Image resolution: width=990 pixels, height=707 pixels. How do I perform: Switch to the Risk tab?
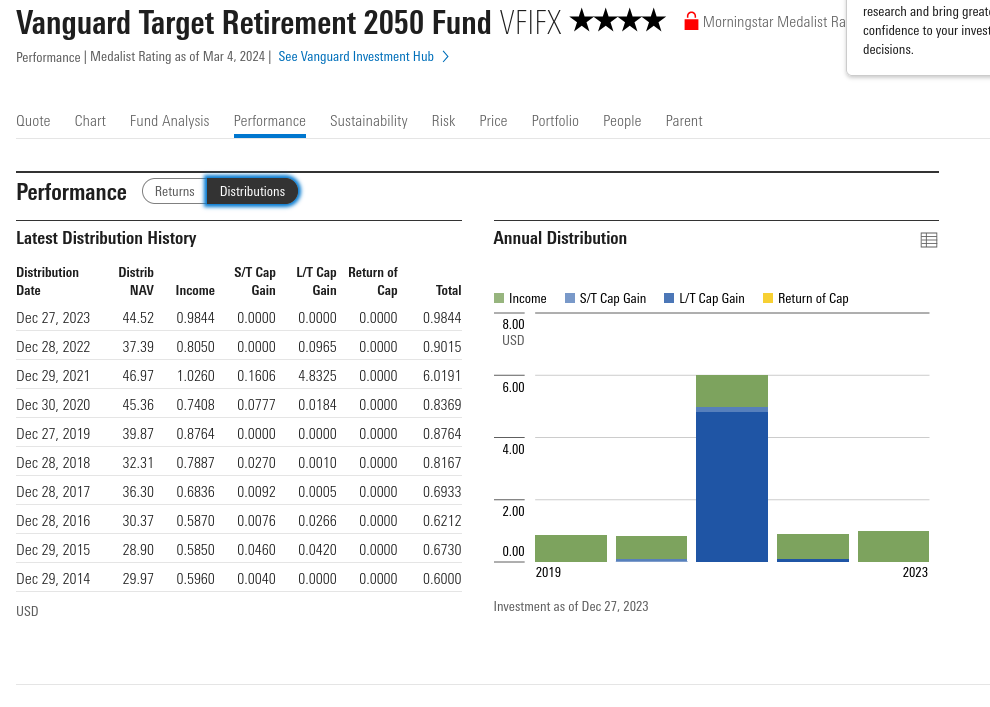443,121
